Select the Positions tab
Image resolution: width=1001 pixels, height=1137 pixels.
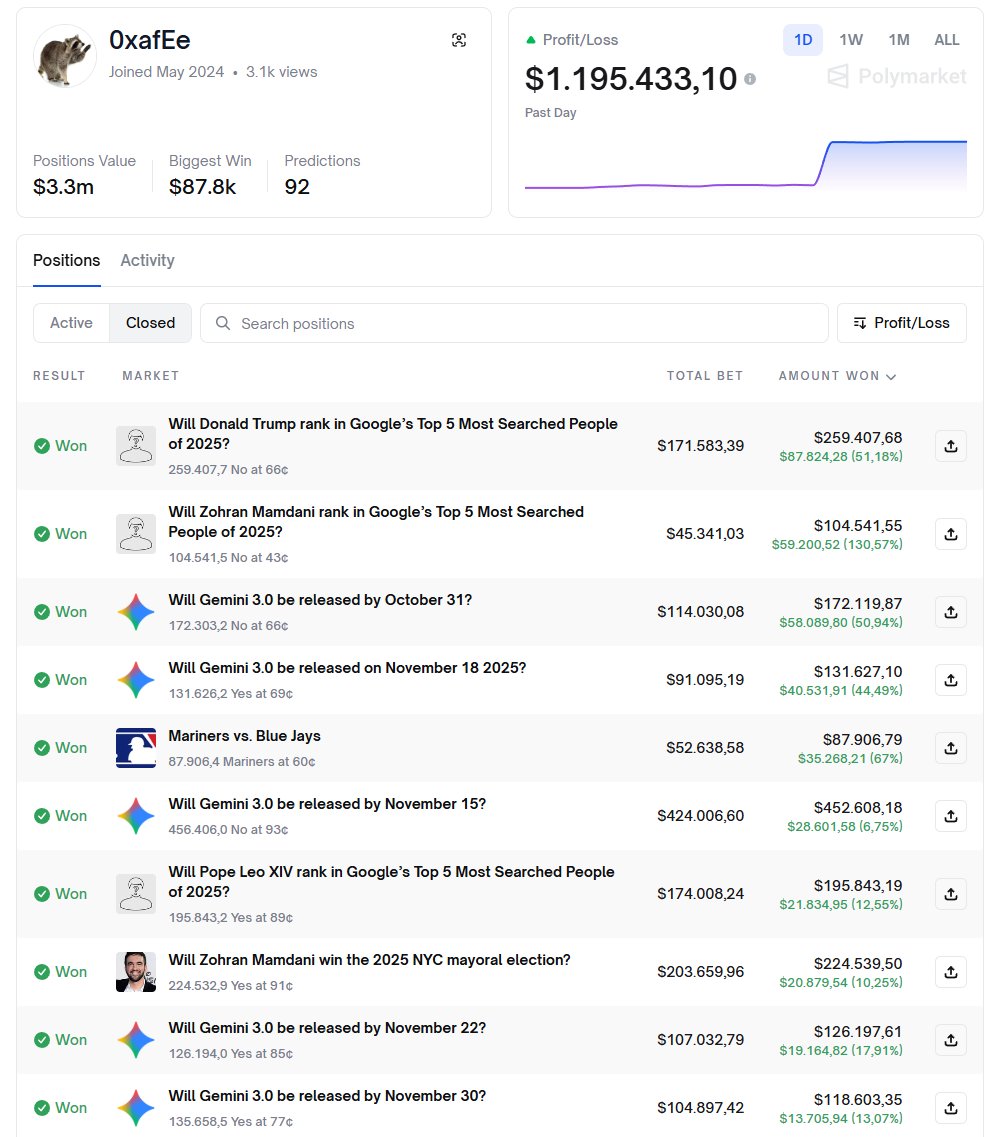[x=66, y=260]
